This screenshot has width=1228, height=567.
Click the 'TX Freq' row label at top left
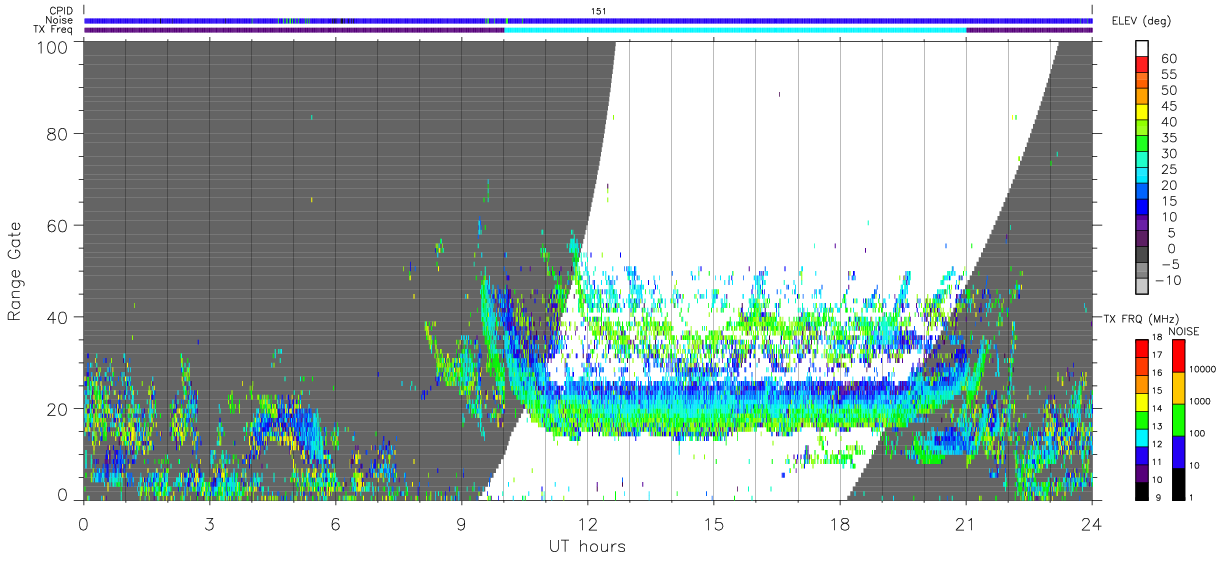53,30
